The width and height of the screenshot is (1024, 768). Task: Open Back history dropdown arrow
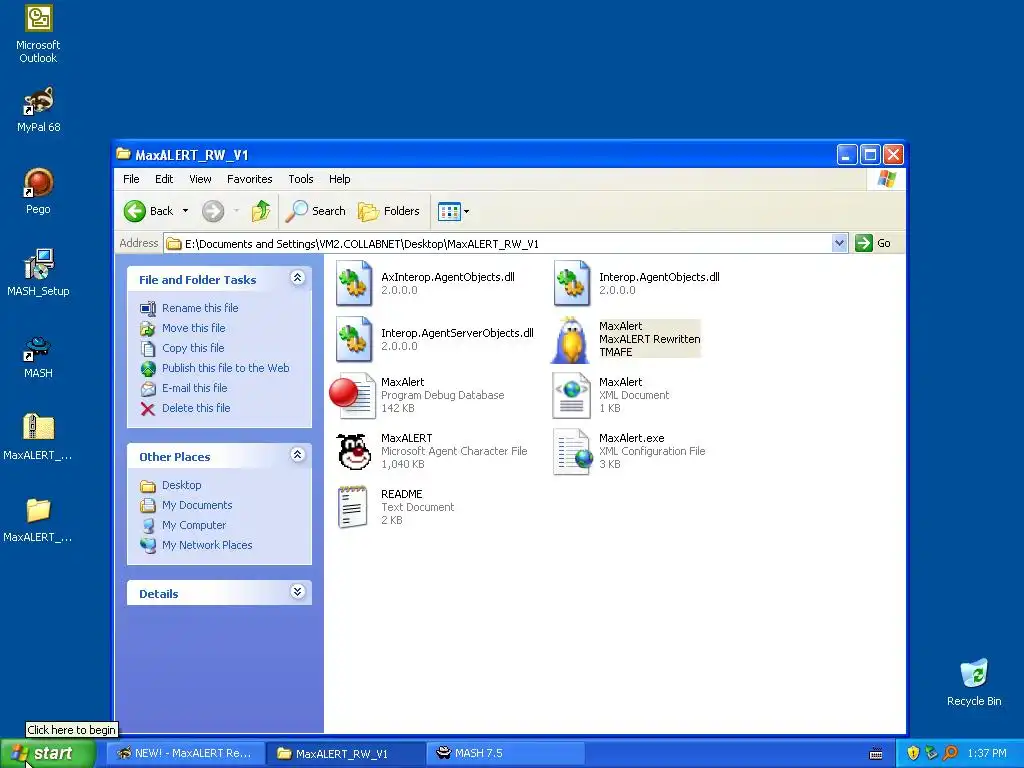185,211
